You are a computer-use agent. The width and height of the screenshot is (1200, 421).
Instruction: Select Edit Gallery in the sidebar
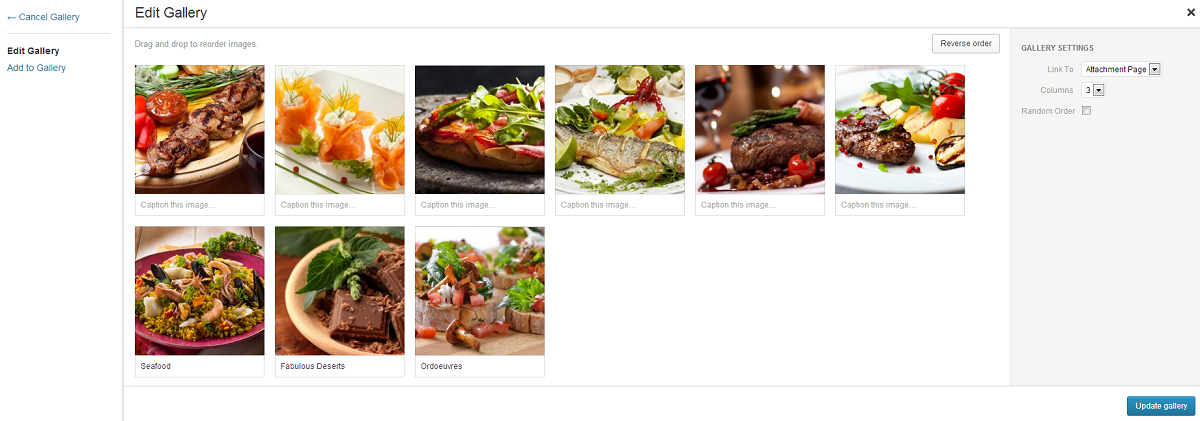(x=33, y=50)
